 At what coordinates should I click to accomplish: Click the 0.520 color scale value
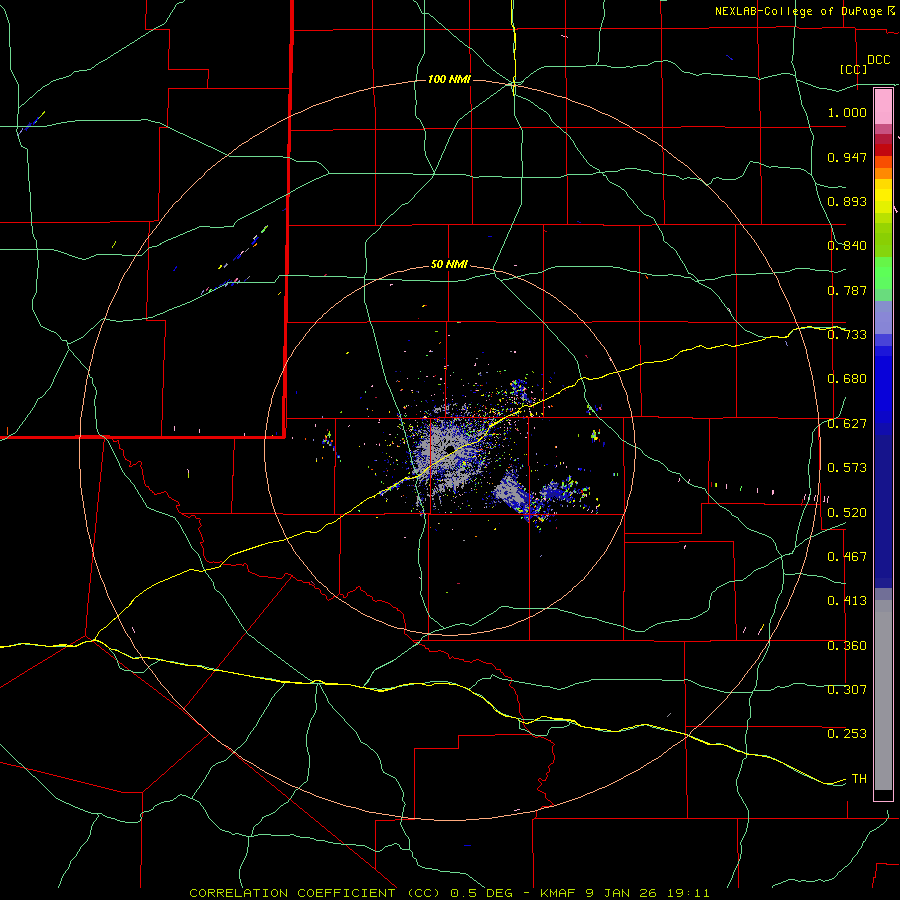(x=847, y=513)
